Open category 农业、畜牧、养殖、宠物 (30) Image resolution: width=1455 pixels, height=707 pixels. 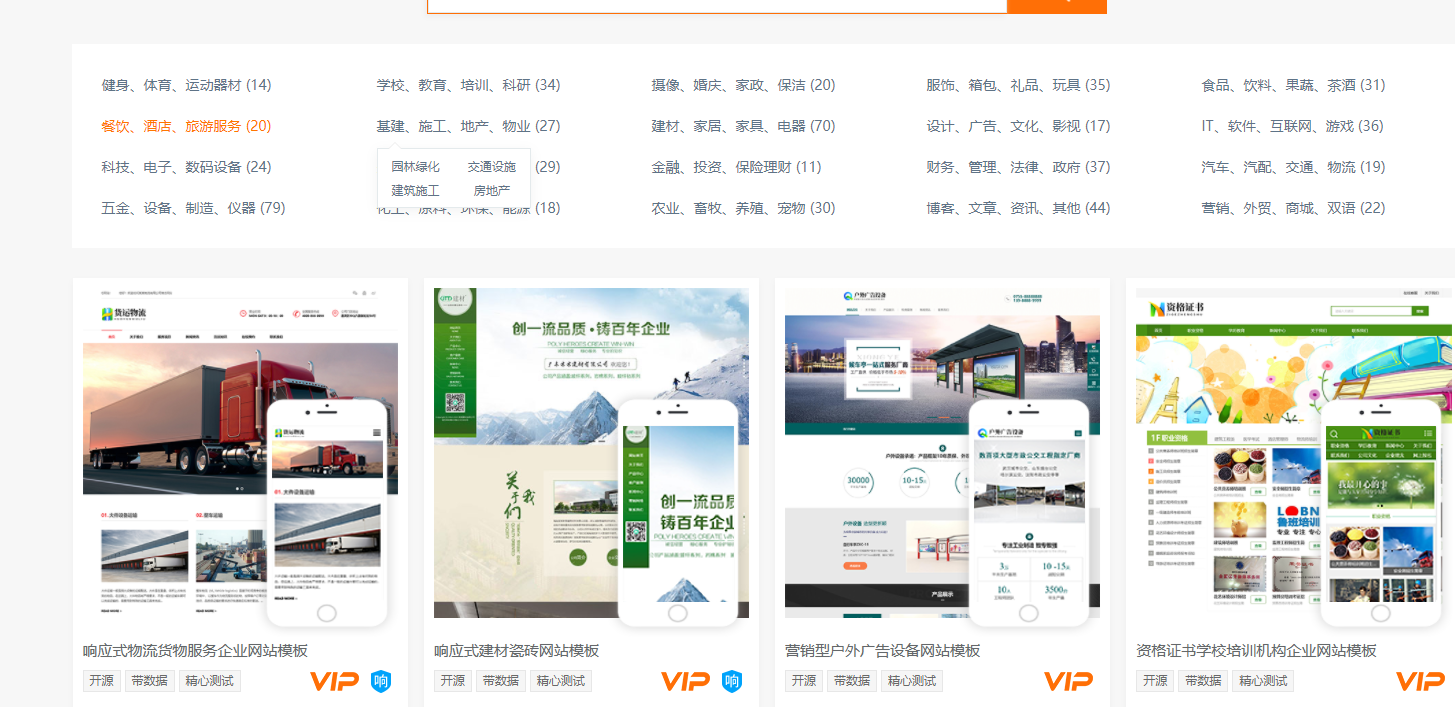tap(743, 208)
